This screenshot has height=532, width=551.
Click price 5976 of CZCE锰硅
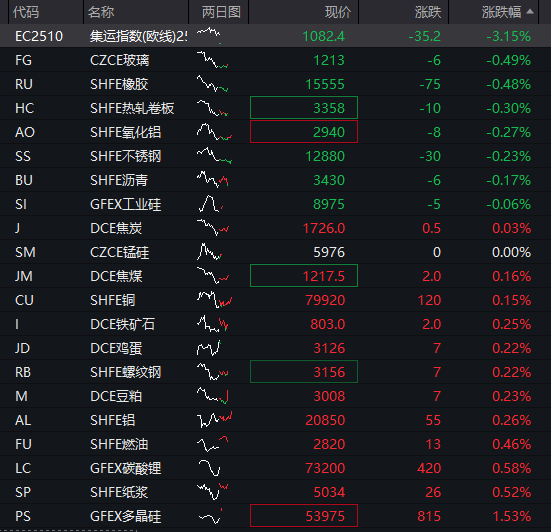click(329, 252)
